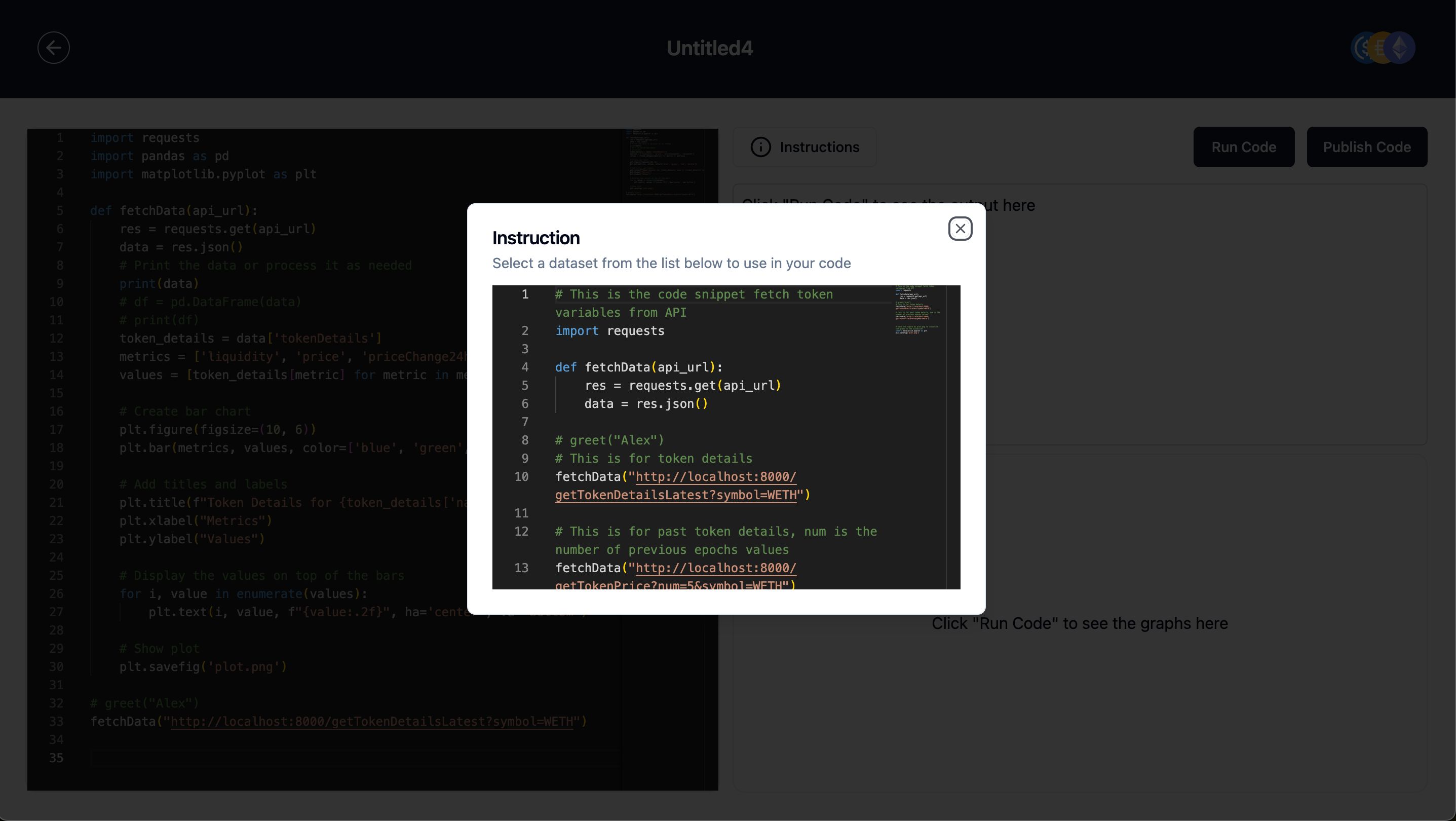This screenshot has height=821, width=1456.
Task: Click 'for i, value in enumerate(values):' line
Action: pos(243,593)
